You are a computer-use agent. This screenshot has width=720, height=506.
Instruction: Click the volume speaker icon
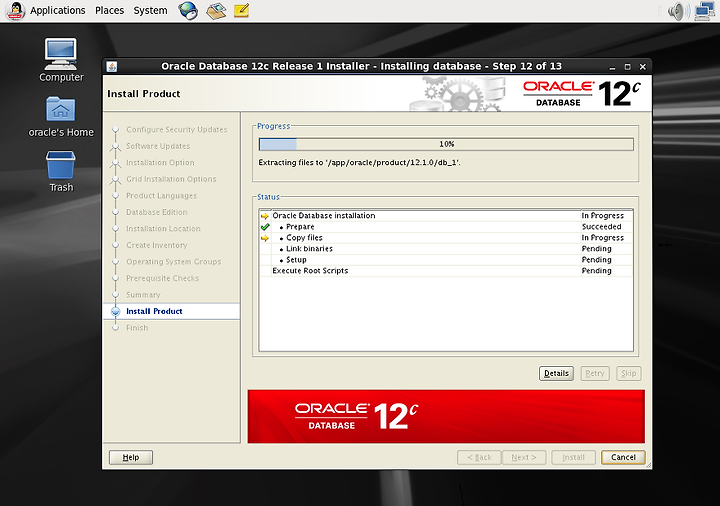click(678, 11)
